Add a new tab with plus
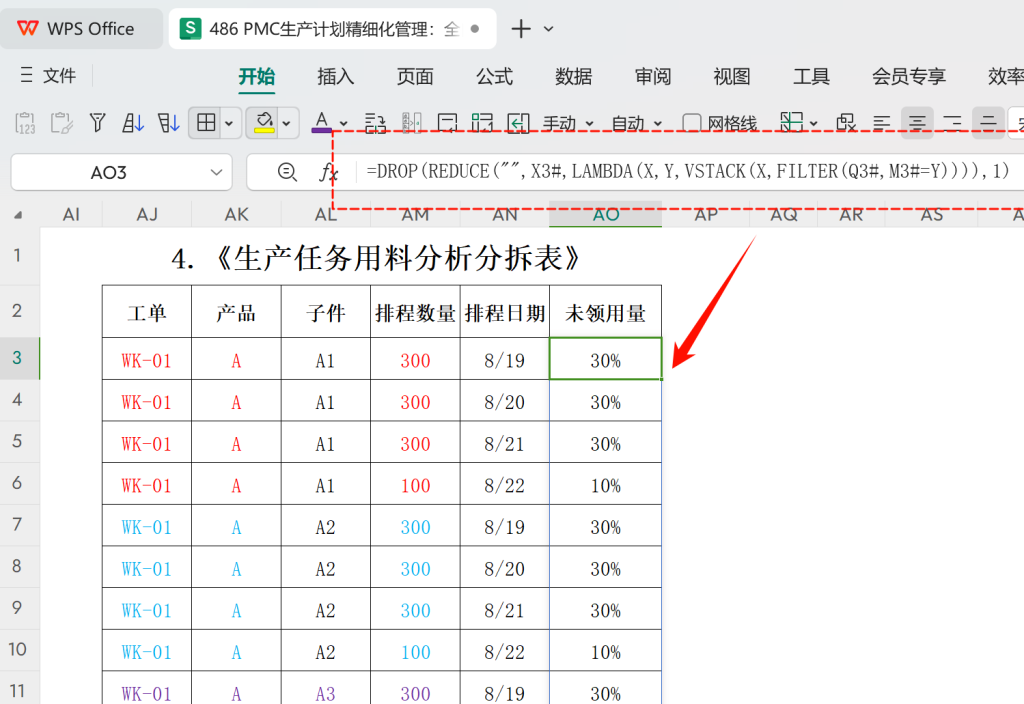Screen dimensions: 1024x704 (520, 29)
